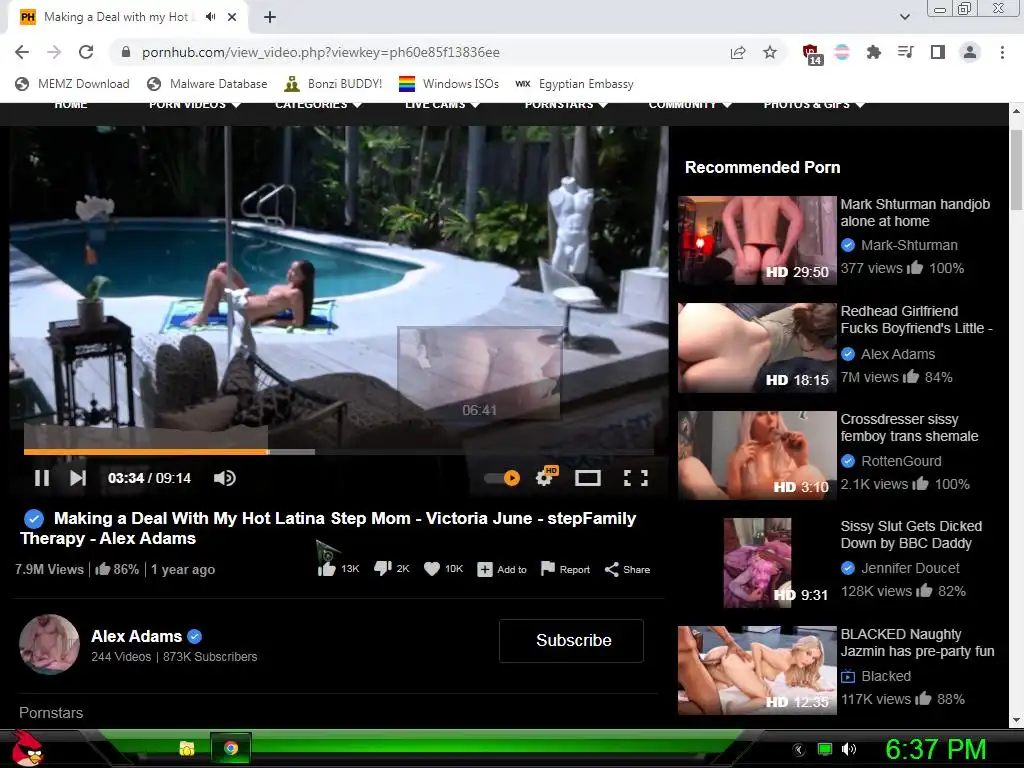Screen dimensions: 1024x768
Task: Open the Alex Adams channel name under video
Action: click(136, 636)
